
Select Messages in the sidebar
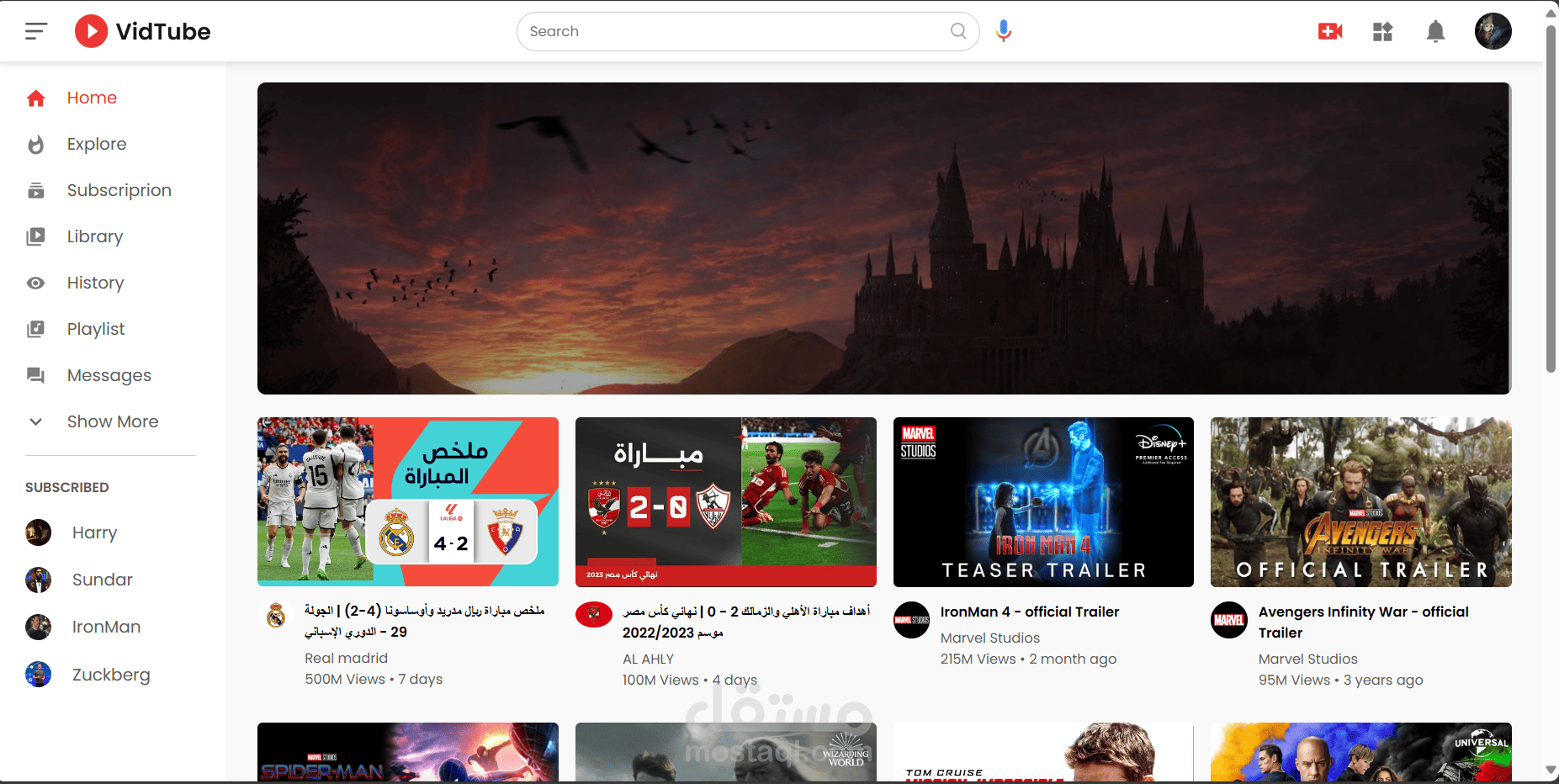click(x=109, y=375)
